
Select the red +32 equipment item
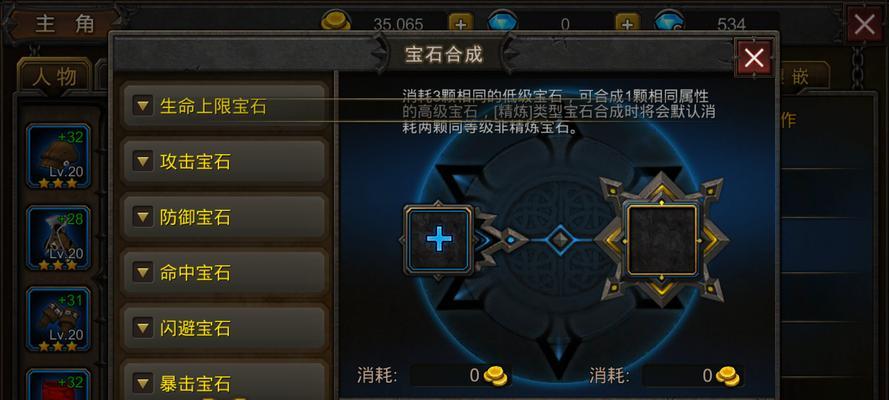click(x=58, y=385)
